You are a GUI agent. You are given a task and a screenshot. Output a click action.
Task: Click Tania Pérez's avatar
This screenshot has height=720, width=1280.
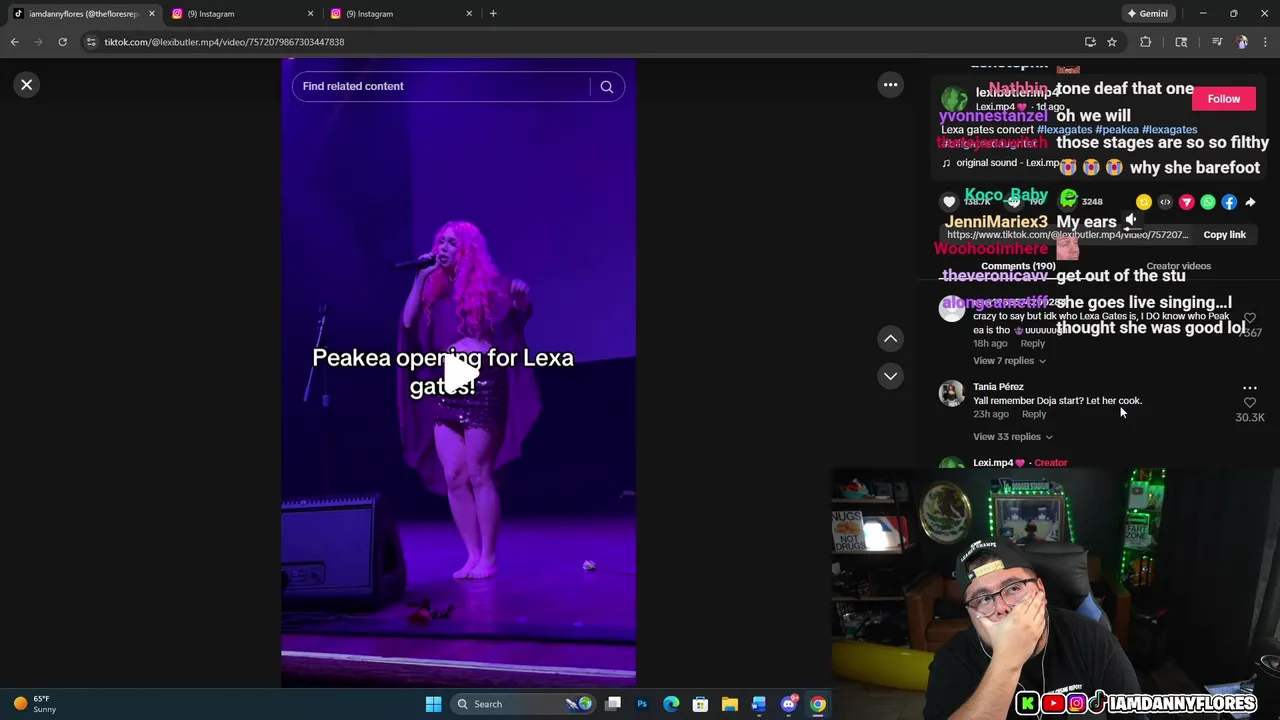pyautogui.click(x=952, y=394)
